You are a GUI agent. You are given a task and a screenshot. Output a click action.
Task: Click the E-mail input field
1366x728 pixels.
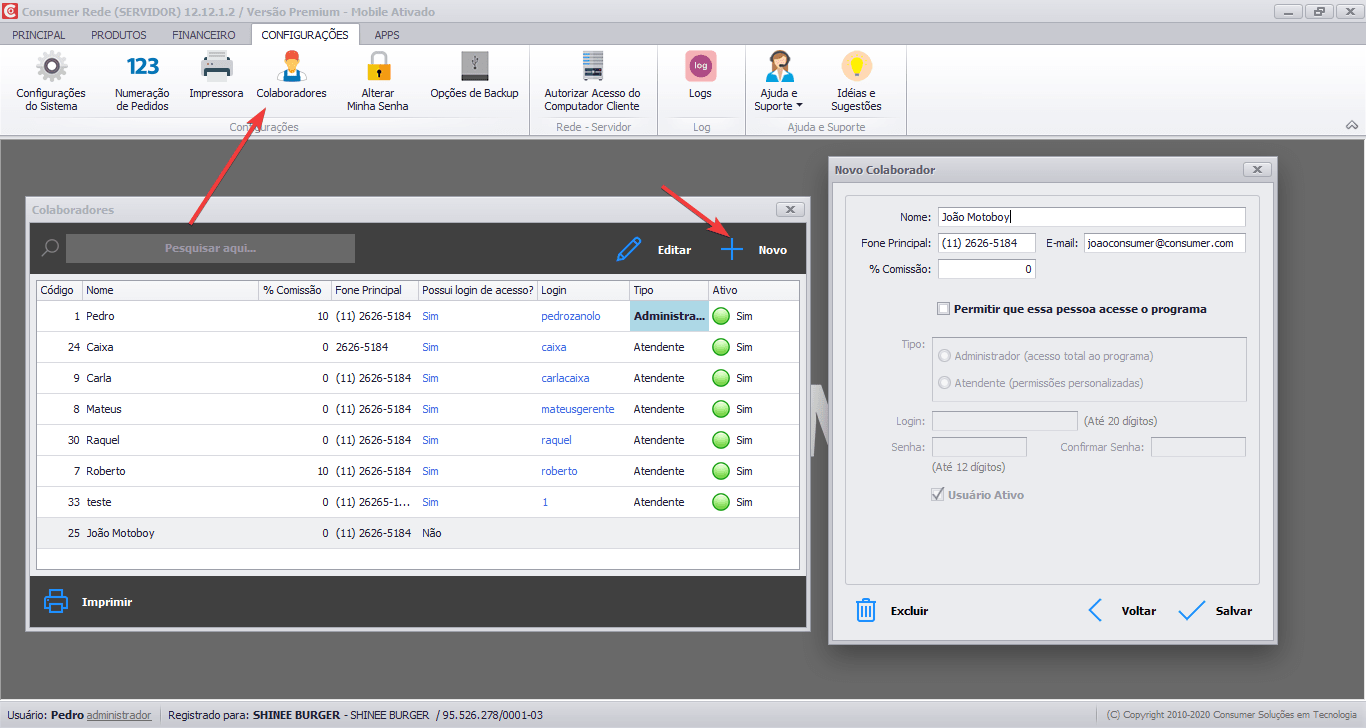tap(1165, 243)
